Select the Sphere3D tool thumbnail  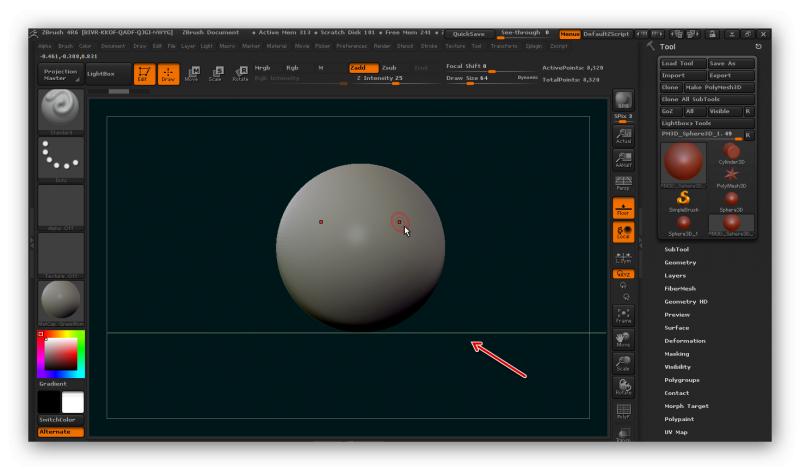[731, 201]
